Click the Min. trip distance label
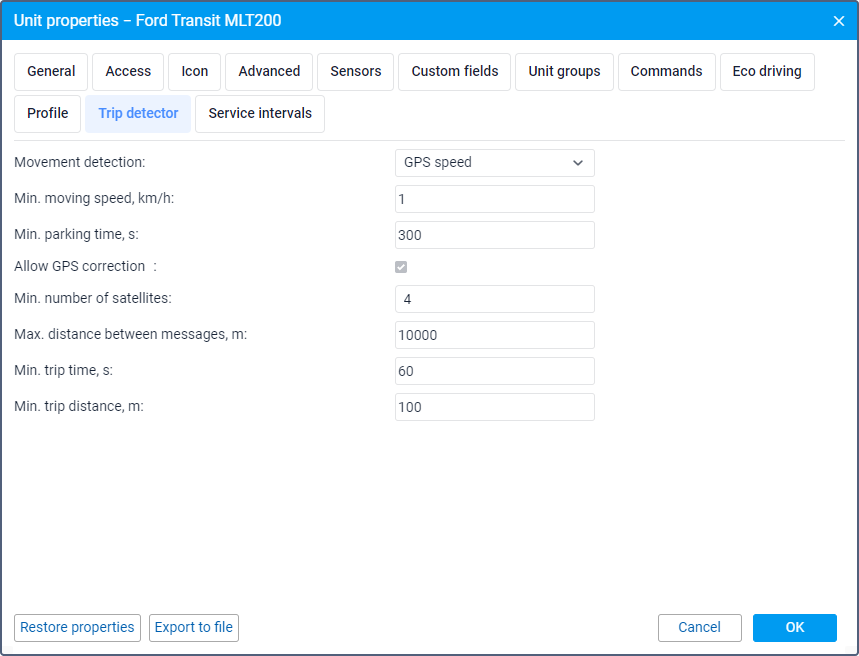859x656 pixels. [x=79, y=406]
